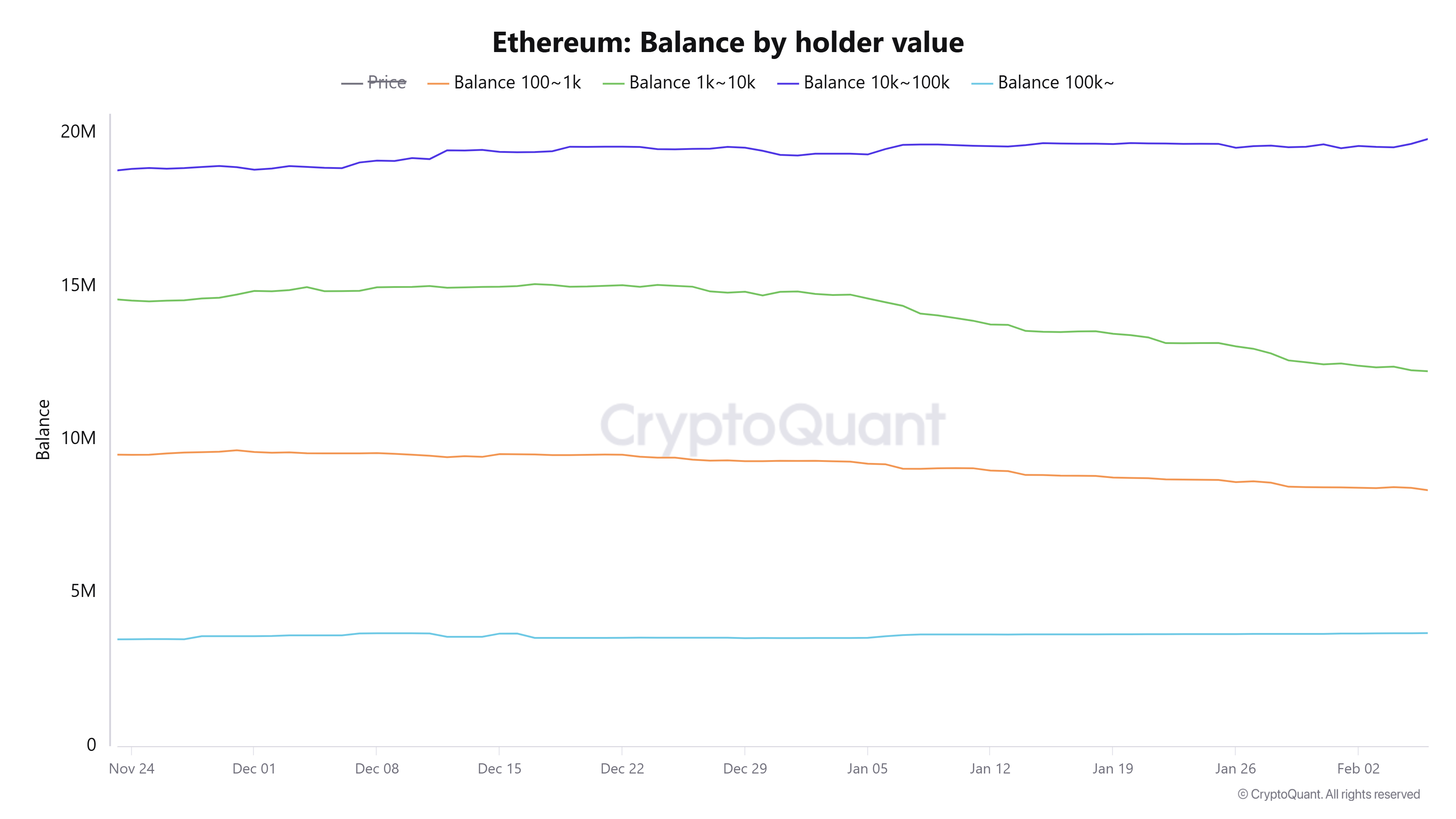1456x819 pixels.
Task: Toggle Balance 1k~10k legend label
Action: click(x=692, y=83)
